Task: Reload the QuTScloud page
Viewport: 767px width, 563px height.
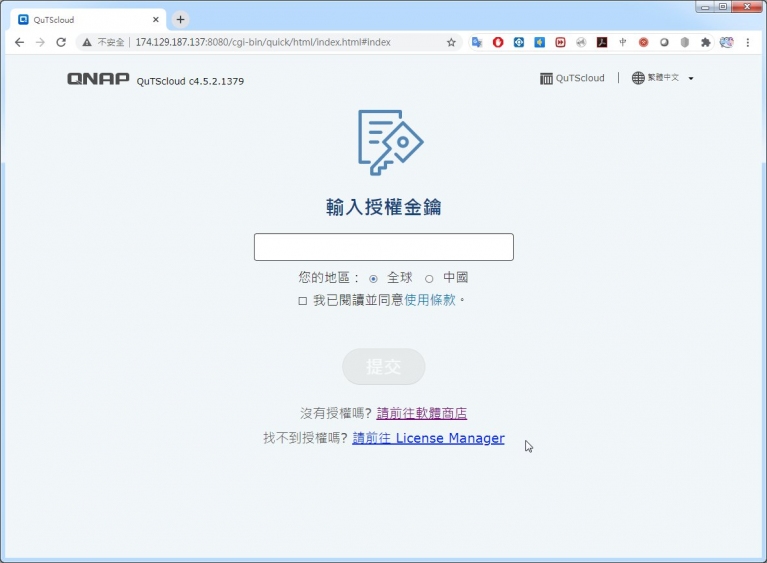Action: (x=61, y=43)
